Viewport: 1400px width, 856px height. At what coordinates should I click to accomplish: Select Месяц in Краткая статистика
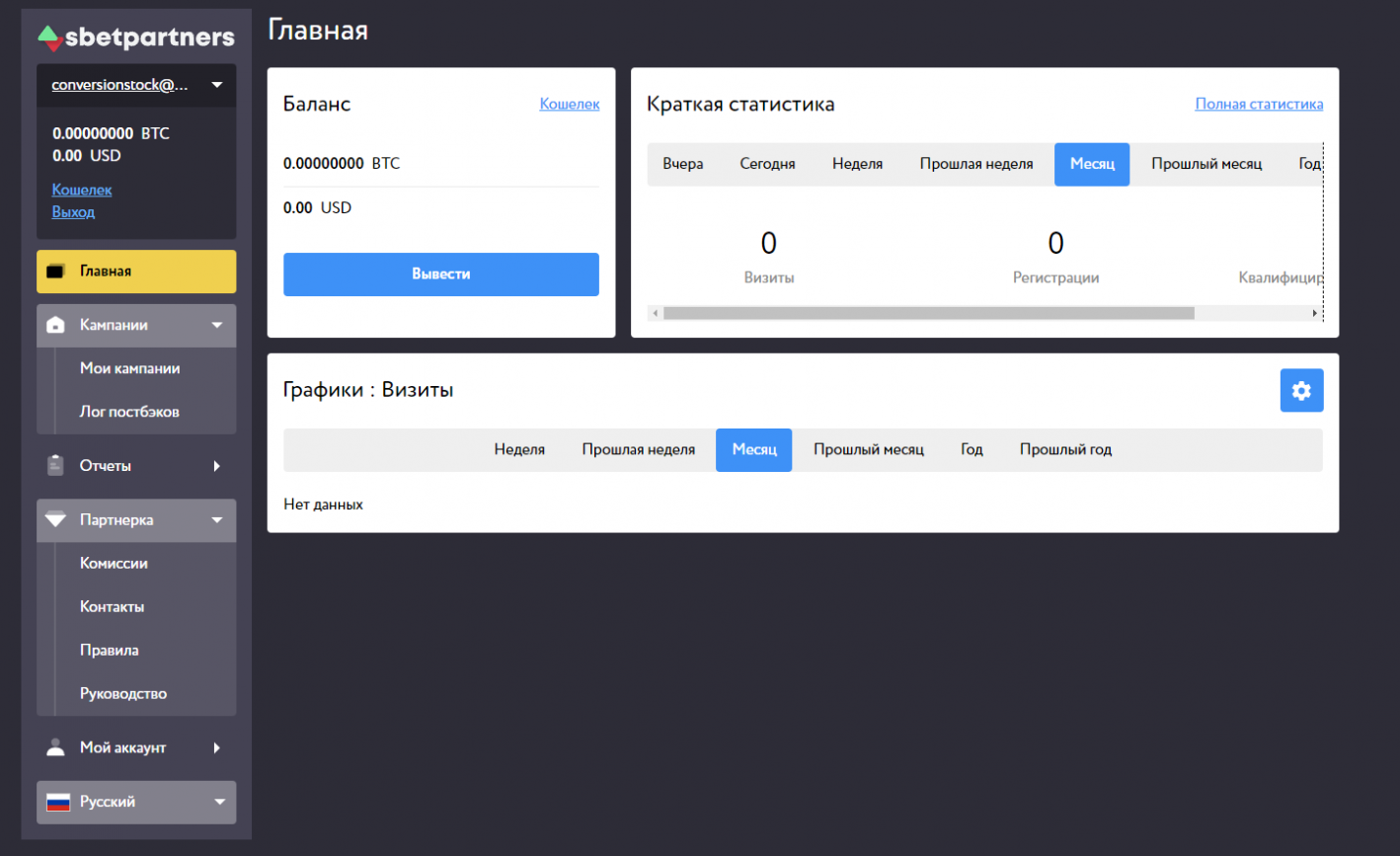[1092, 164]
